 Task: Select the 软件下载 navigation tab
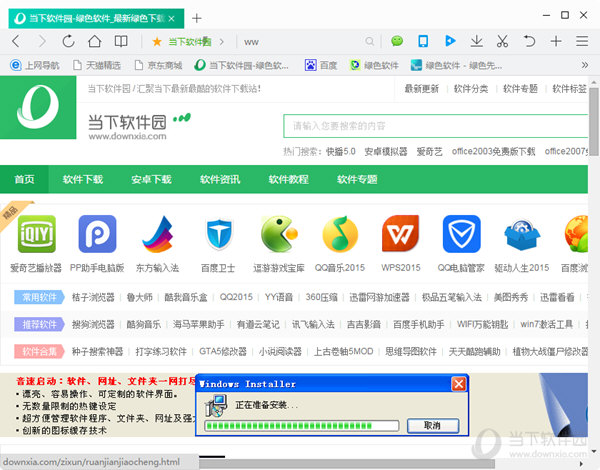tap(83, 179)
